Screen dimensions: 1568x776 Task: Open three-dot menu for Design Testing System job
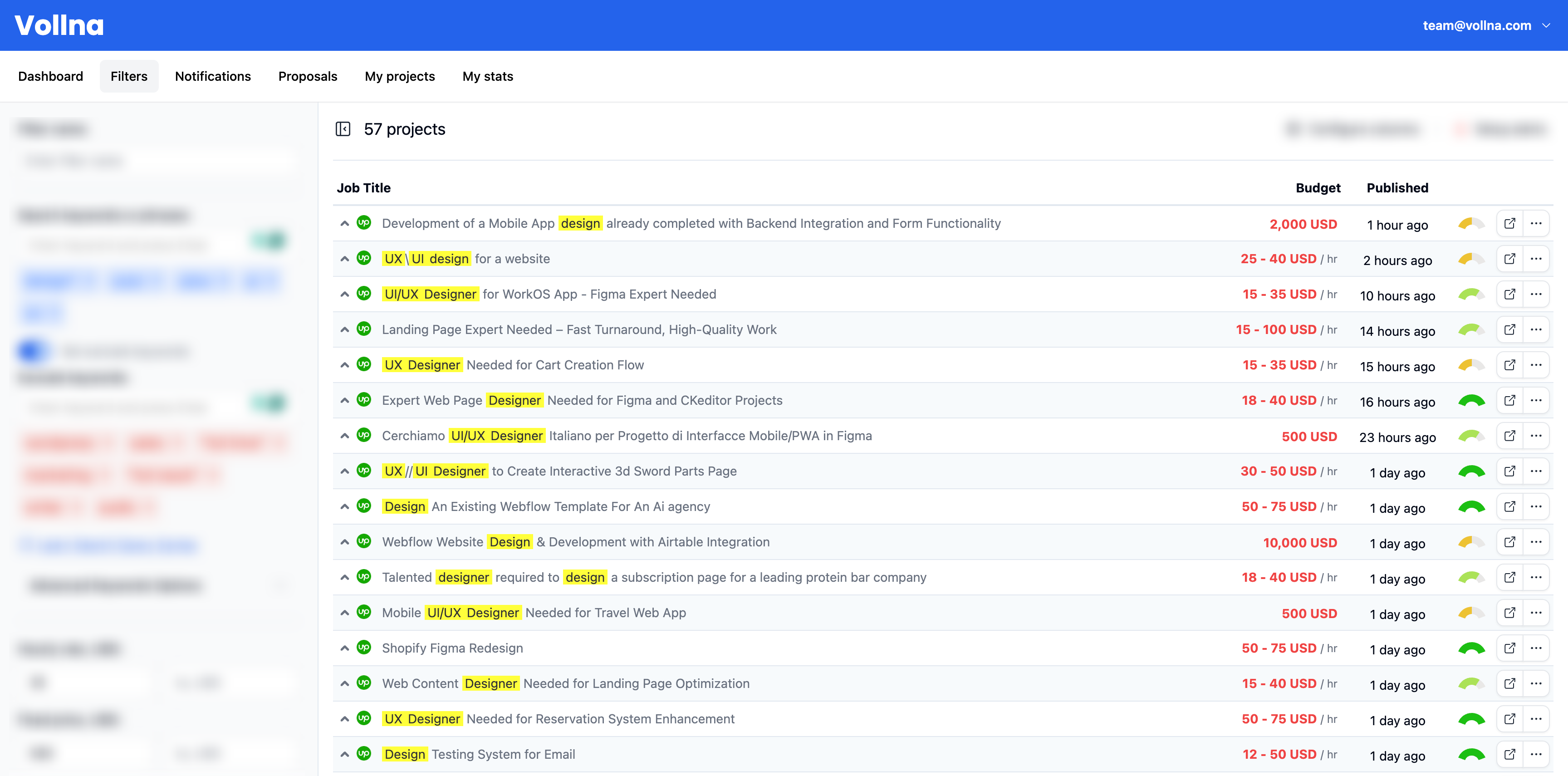[x=1536, y=754]
